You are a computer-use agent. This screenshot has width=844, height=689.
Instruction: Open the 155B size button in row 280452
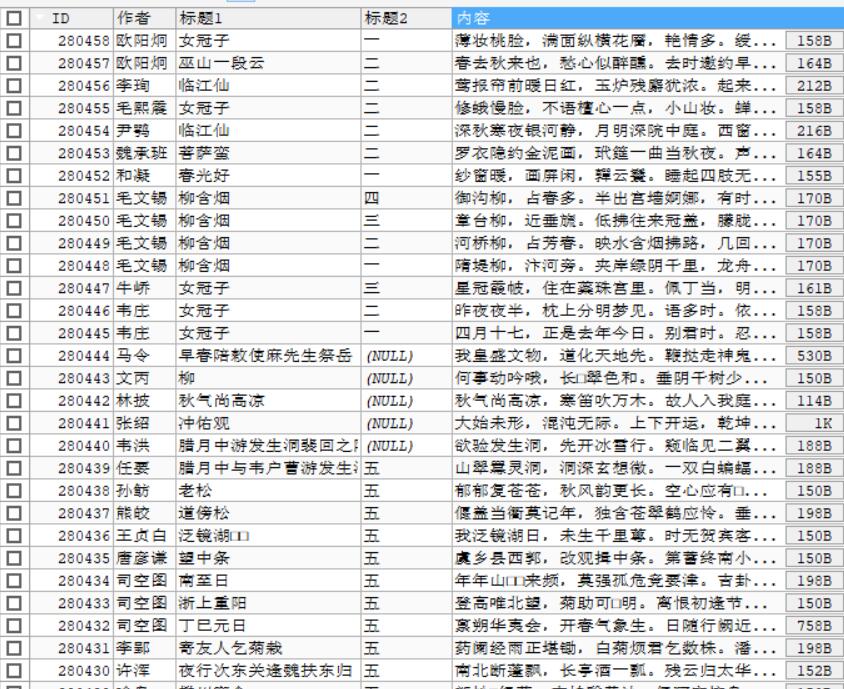pyautogui.click(x=813, y=176)
